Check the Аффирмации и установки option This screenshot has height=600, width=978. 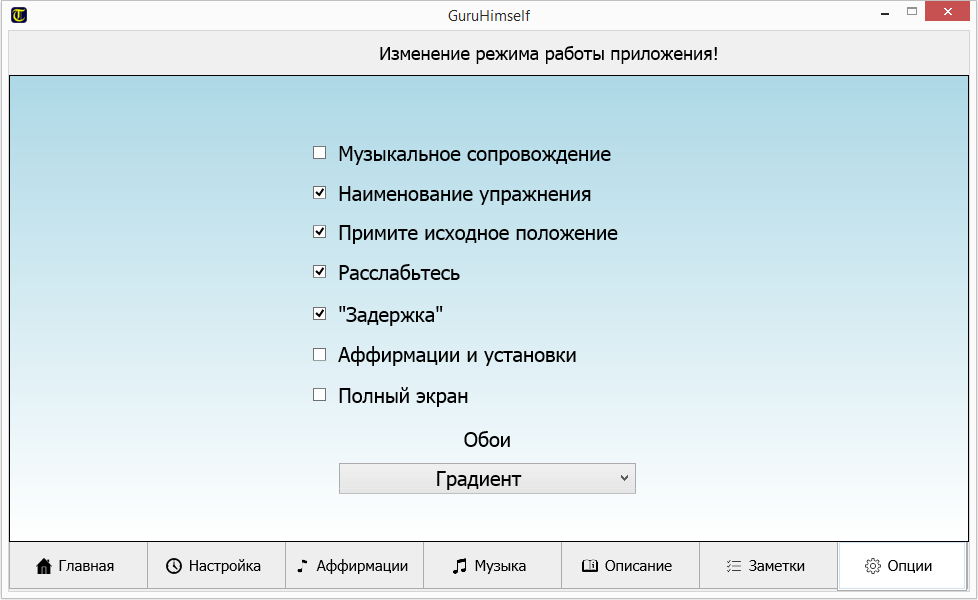click(x=320, y=354)
